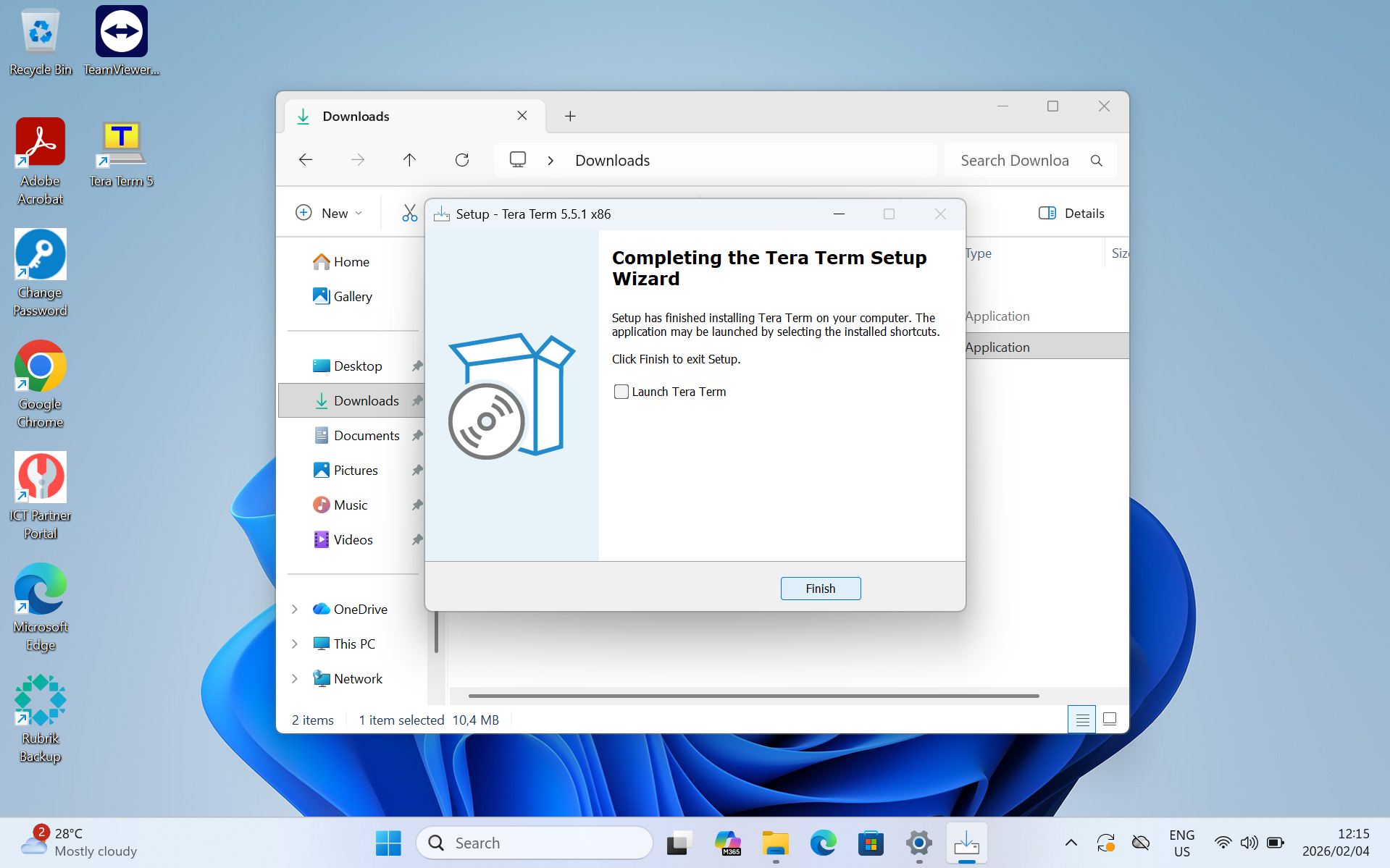Select Documents in the sidebar
This screenshot has width=1390, height=868.
(x=366, y=435)
